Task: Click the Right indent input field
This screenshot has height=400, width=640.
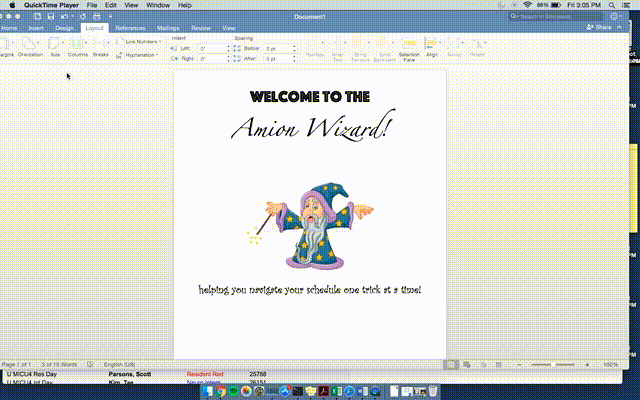Action: (212, 59)
